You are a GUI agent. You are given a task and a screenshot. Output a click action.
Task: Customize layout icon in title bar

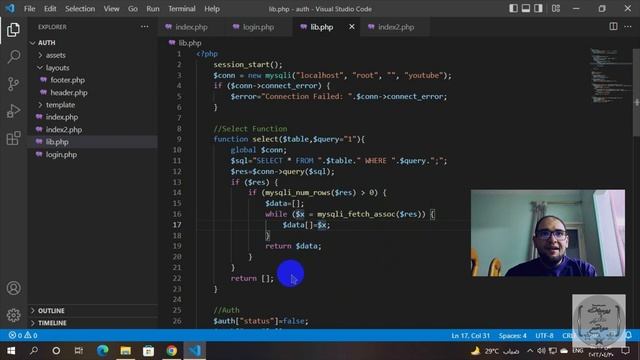[556, 9]
